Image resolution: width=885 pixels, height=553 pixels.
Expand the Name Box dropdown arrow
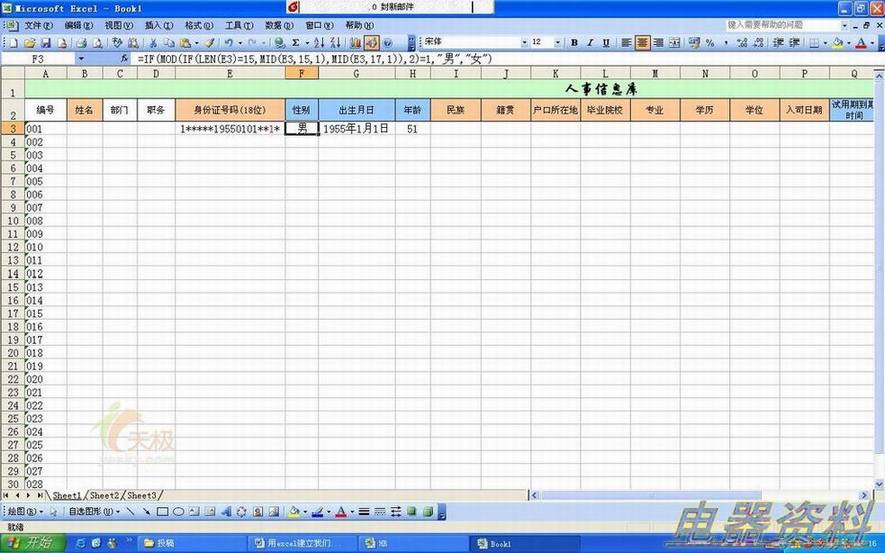[x=81, y=59]
